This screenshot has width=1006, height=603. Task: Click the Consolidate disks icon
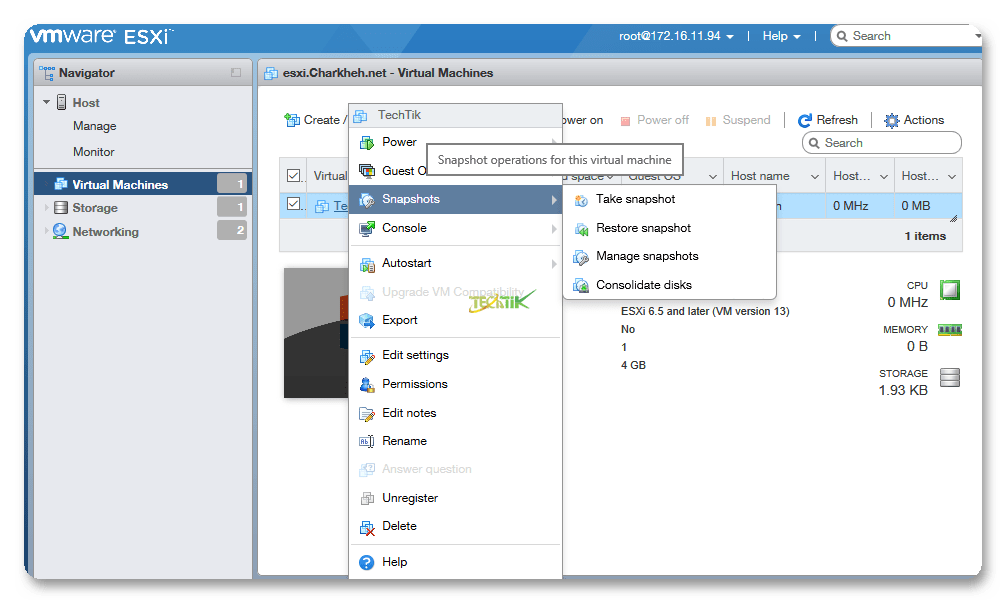581,285
